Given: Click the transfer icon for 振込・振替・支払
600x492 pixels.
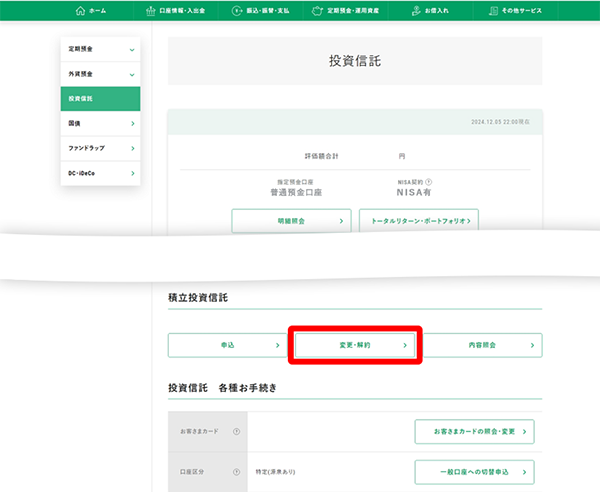Looking at the screenshot, I should 237,11.
